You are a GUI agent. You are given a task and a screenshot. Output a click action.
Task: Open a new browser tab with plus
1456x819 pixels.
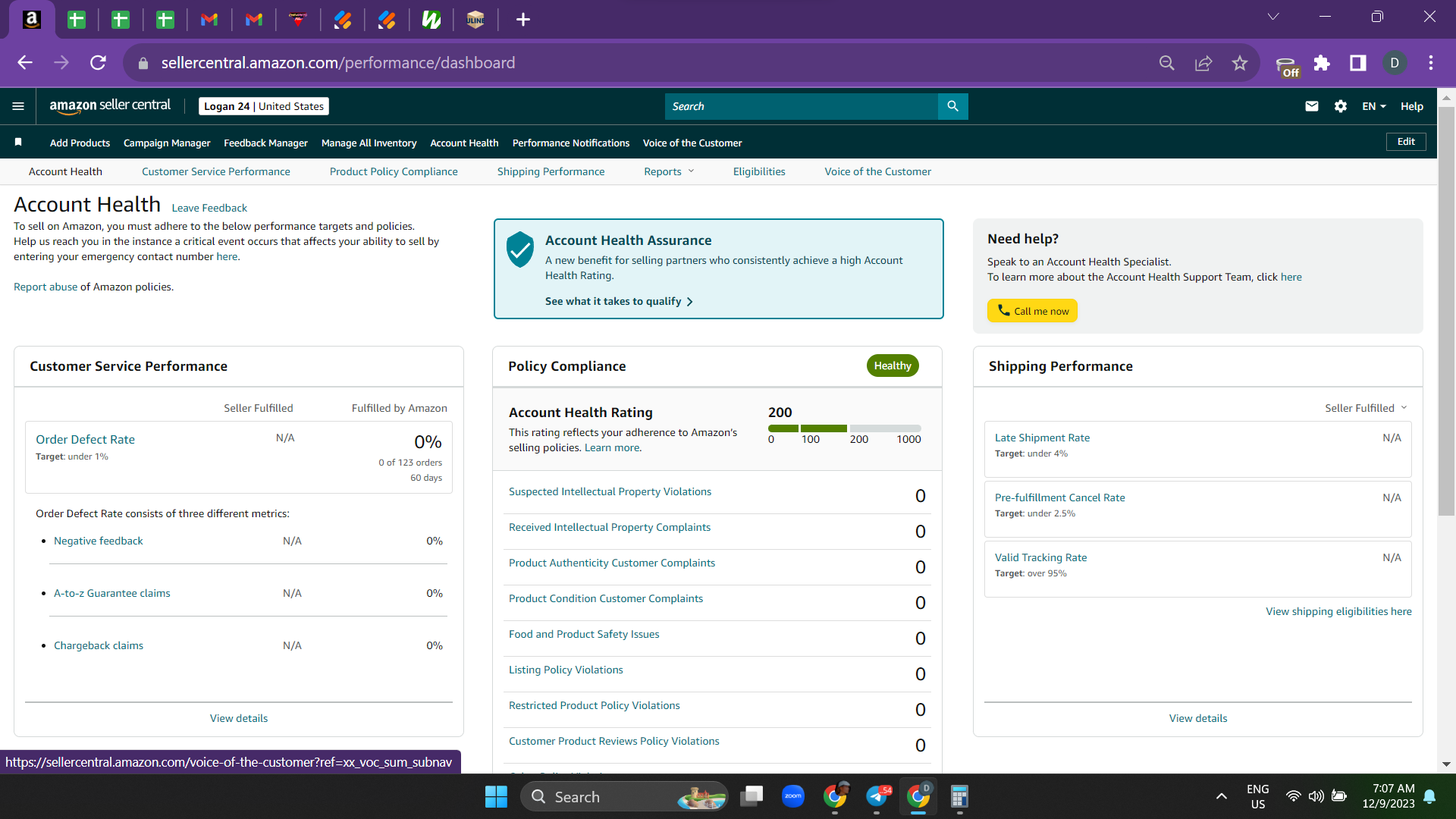coord(523,20)
